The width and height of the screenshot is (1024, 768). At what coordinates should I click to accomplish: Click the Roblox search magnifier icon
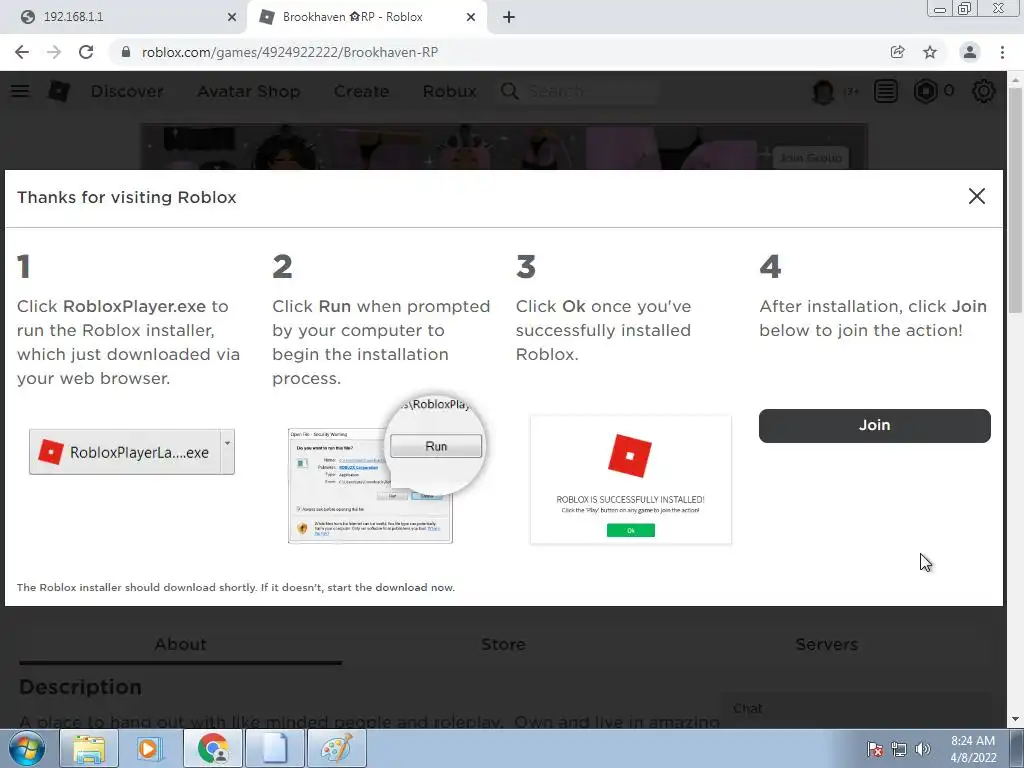coord(509,91)
